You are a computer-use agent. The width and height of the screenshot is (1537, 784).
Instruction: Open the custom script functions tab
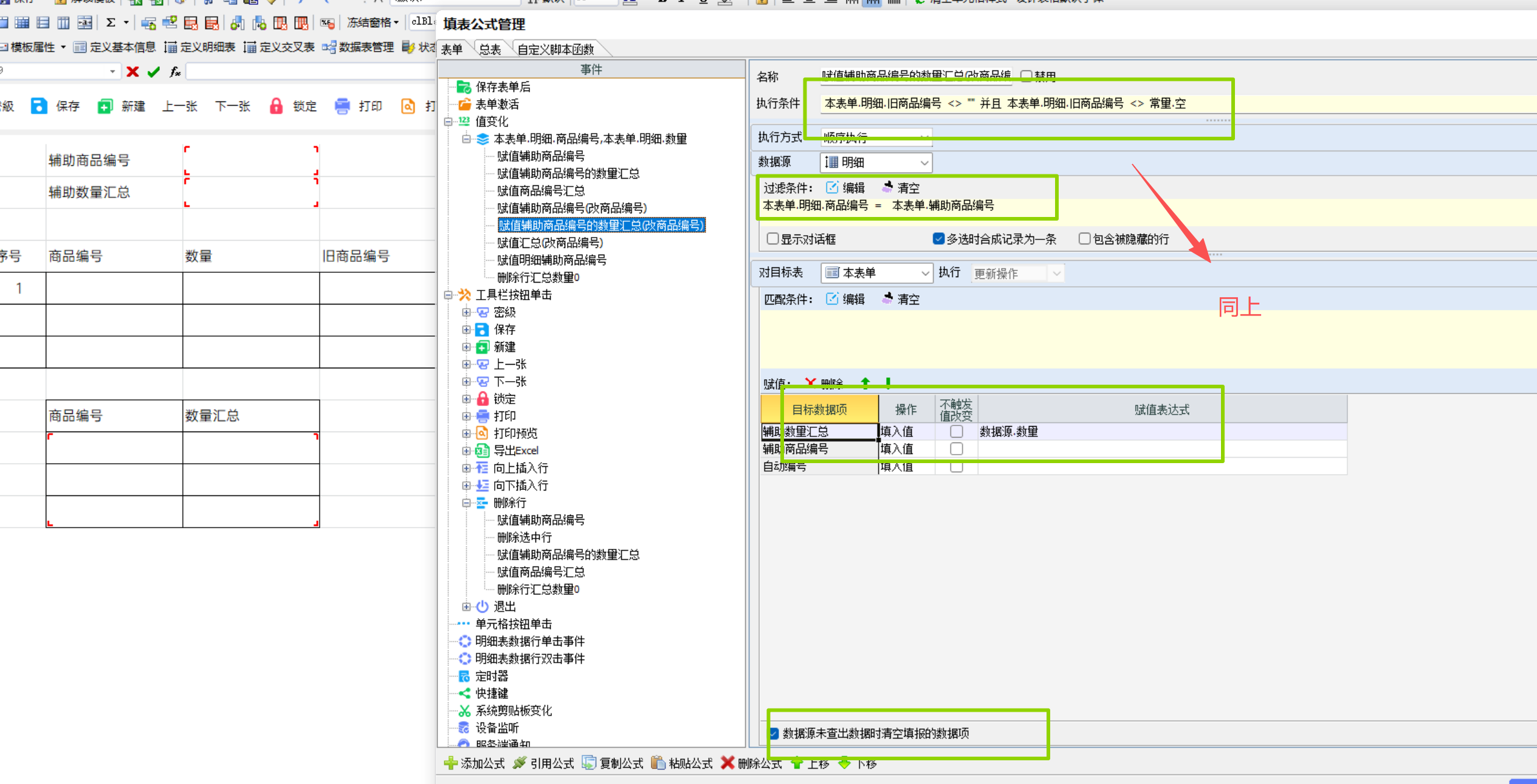555,49
